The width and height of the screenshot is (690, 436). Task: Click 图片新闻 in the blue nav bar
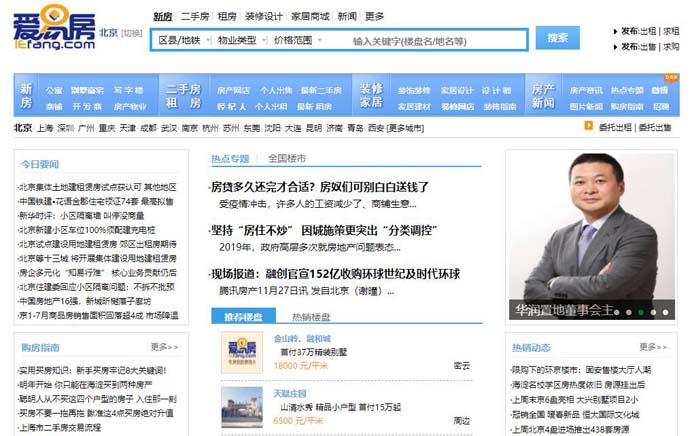click(x=586, y=106)
